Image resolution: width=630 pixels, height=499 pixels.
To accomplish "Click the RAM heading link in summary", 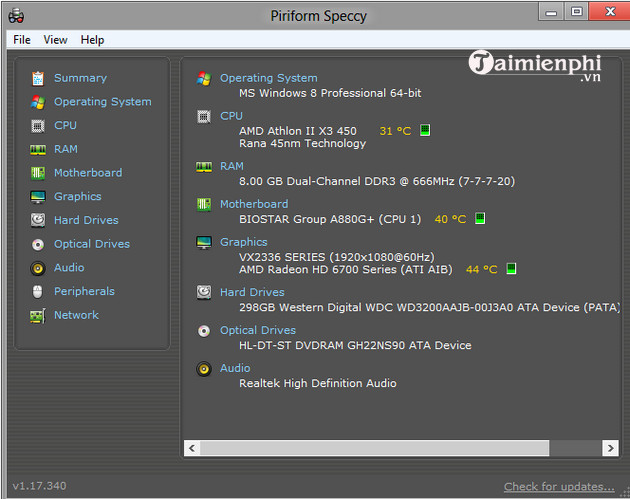I will 231,166.
